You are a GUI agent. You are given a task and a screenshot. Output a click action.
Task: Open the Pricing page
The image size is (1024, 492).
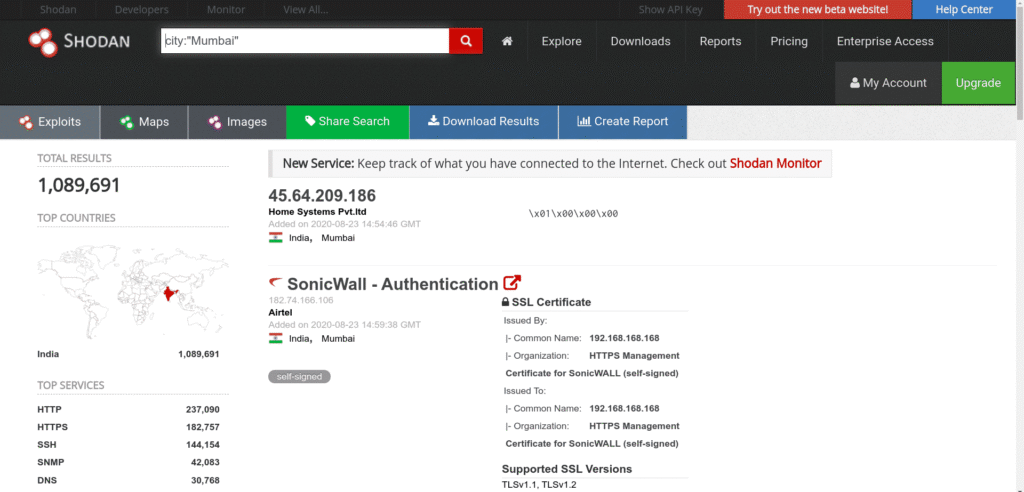789,41
